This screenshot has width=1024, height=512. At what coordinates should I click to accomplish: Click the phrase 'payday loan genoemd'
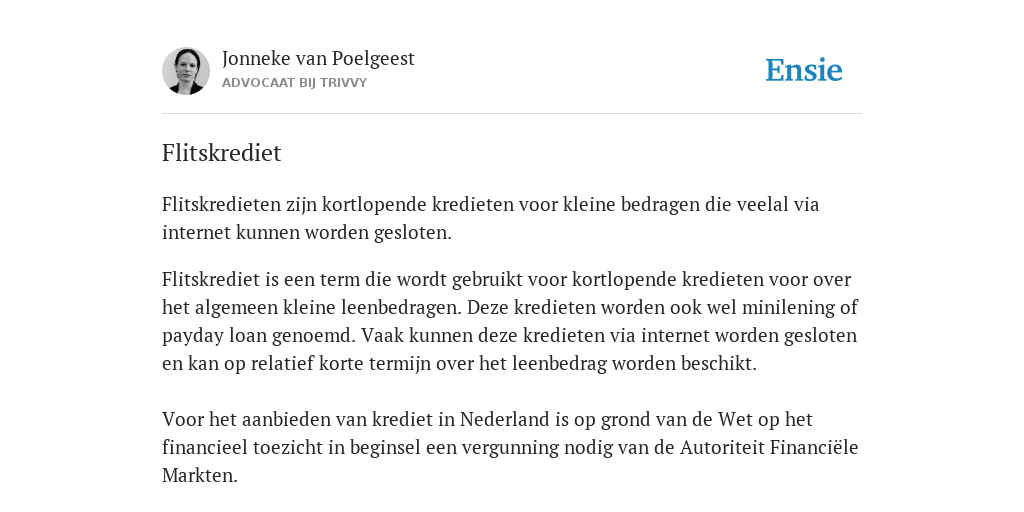tap(259, 336)
